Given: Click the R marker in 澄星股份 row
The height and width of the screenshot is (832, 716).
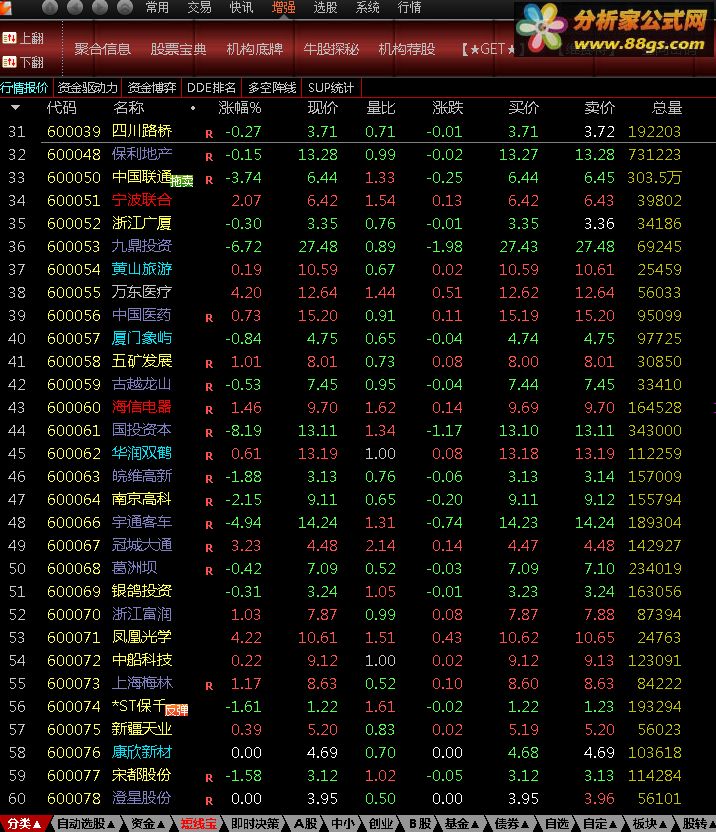Looking at the screenshot, I should click(209, 801).
